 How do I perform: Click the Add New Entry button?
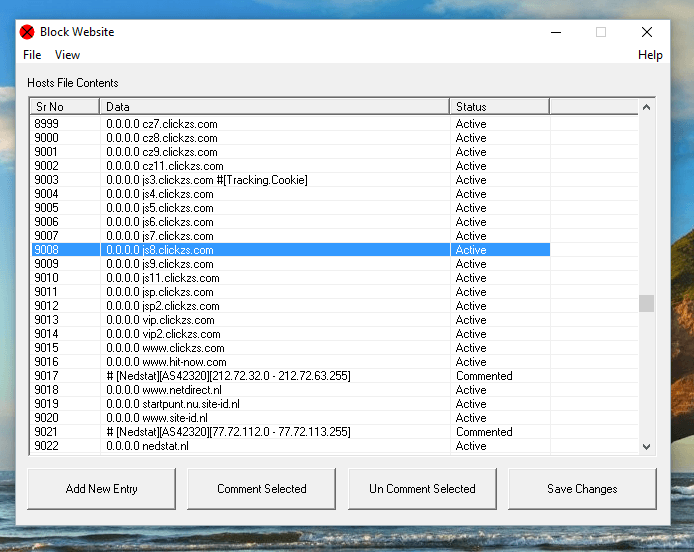[101, 489]
